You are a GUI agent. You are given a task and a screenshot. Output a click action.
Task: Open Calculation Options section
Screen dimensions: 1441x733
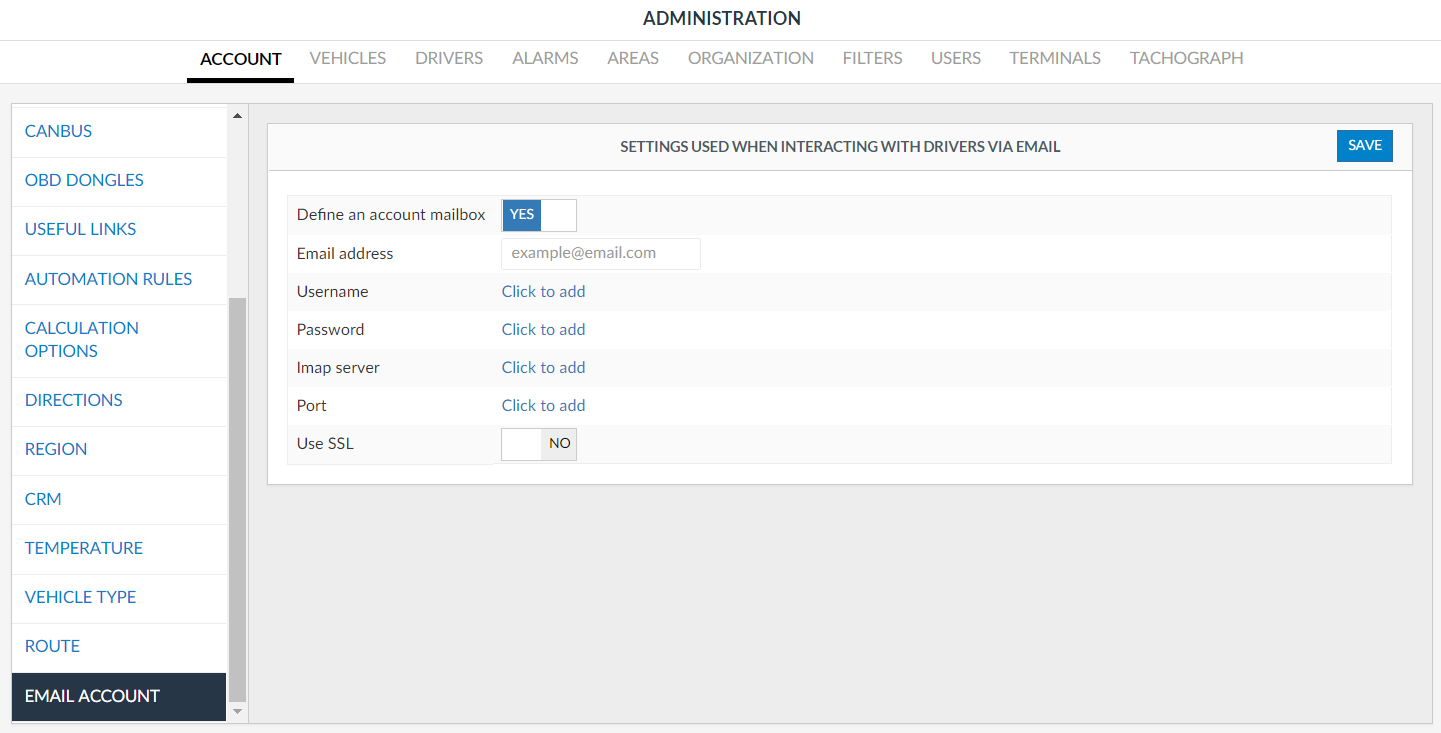click(82, 340)
